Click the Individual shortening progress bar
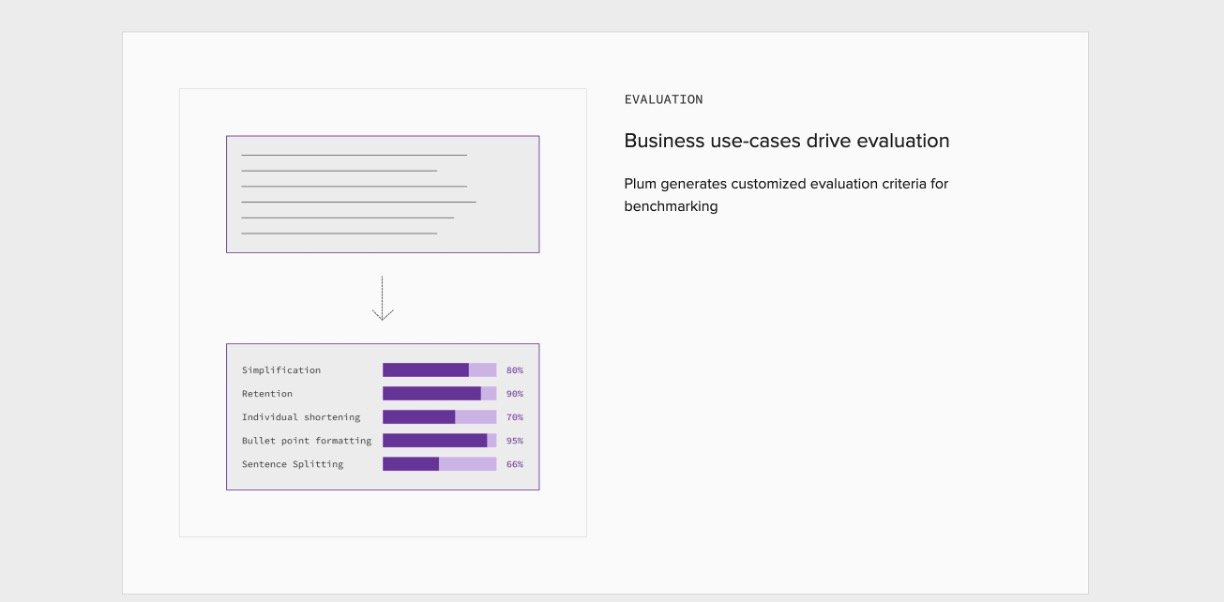Screen dimensions: 1224x602 coord(439,417)
